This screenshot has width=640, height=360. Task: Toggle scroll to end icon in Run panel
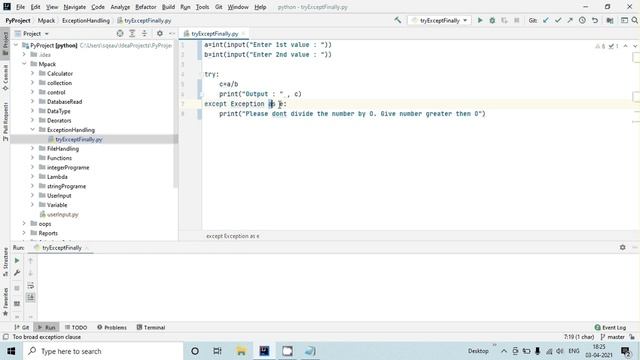[x=31, y=298]
